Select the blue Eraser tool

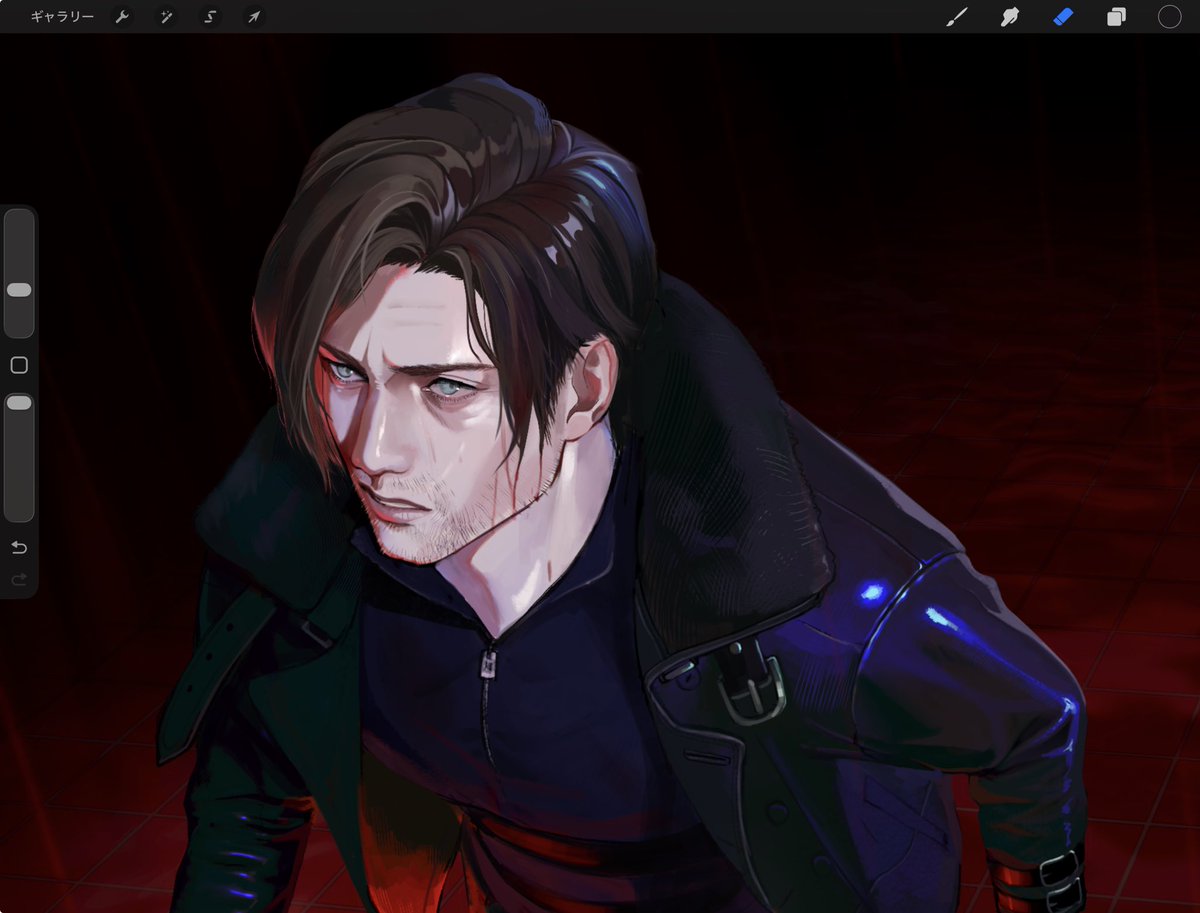(1063, 17)
